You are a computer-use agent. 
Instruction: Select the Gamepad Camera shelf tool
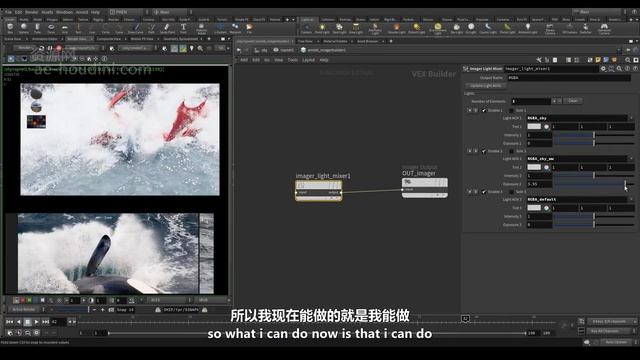click(604, 29)
